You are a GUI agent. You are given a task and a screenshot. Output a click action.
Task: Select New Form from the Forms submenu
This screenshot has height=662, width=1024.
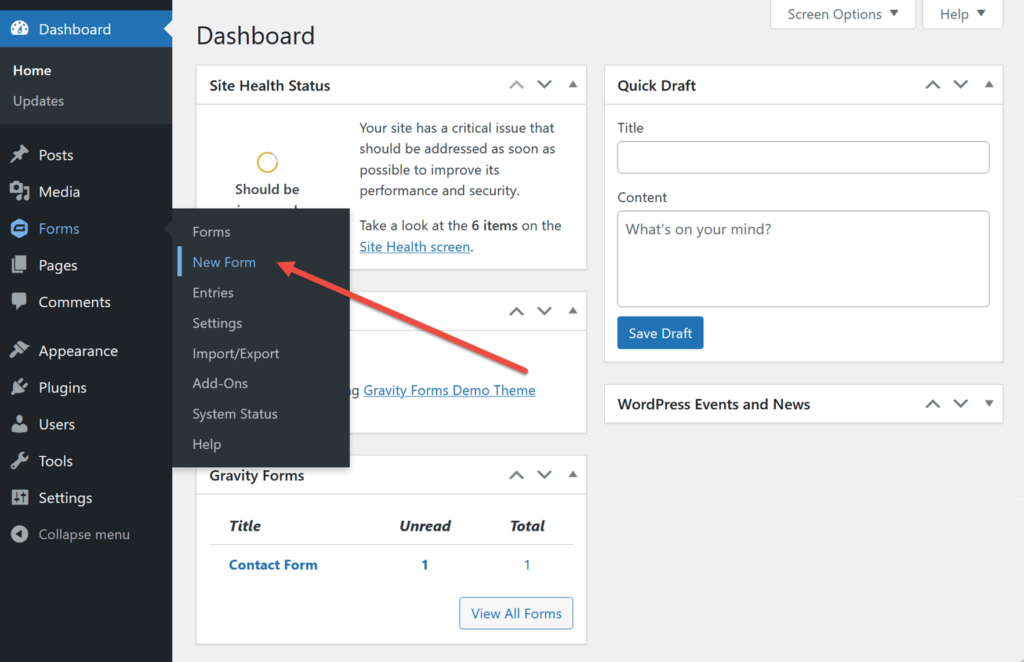(x=224, y=262)
